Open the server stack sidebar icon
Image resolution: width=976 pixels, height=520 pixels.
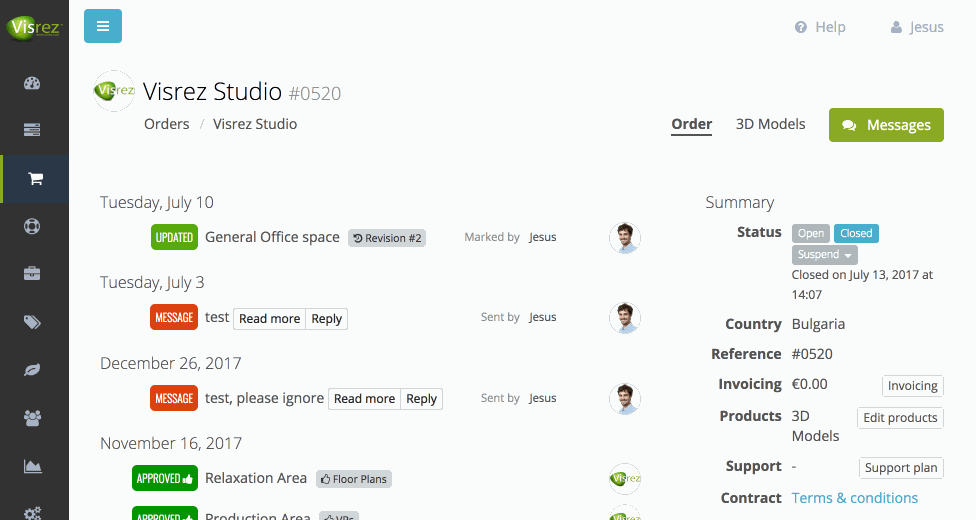coord(32,130)
